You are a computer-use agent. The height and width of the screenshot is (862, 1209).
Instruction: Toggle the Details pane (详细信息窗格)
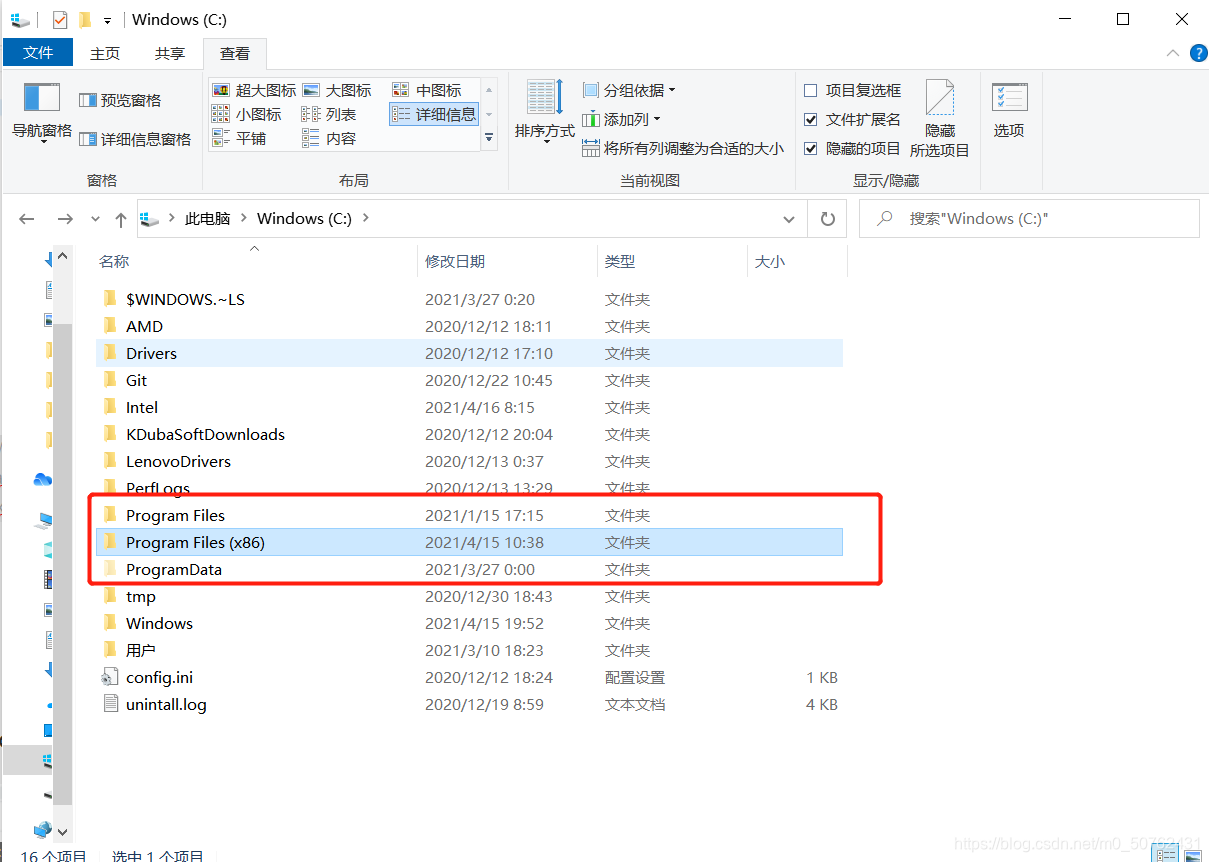[x=134, y=139]
